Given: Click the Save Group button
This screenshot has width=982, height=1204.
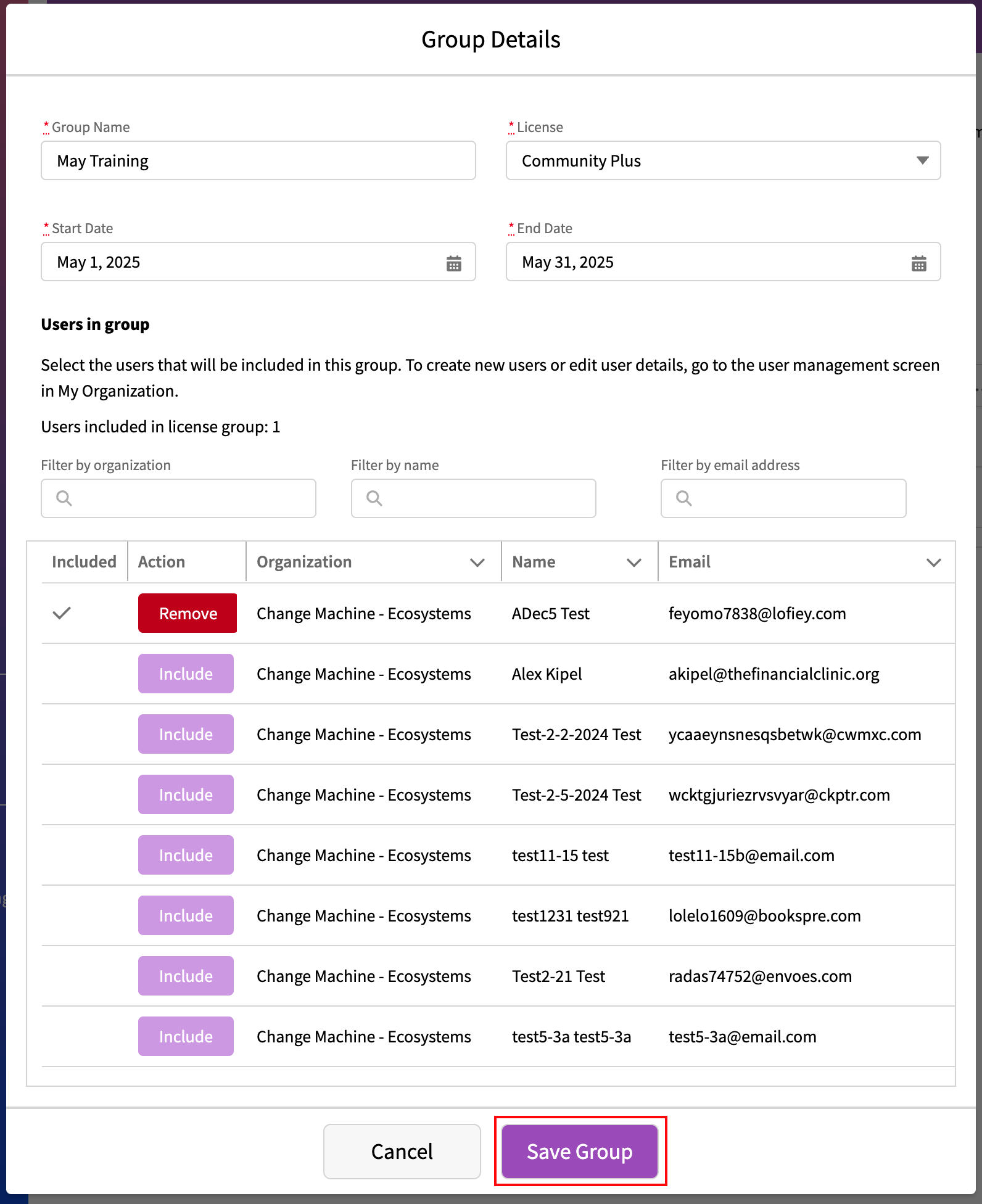Looking at the screenshot, I should tap(579, 1152).
